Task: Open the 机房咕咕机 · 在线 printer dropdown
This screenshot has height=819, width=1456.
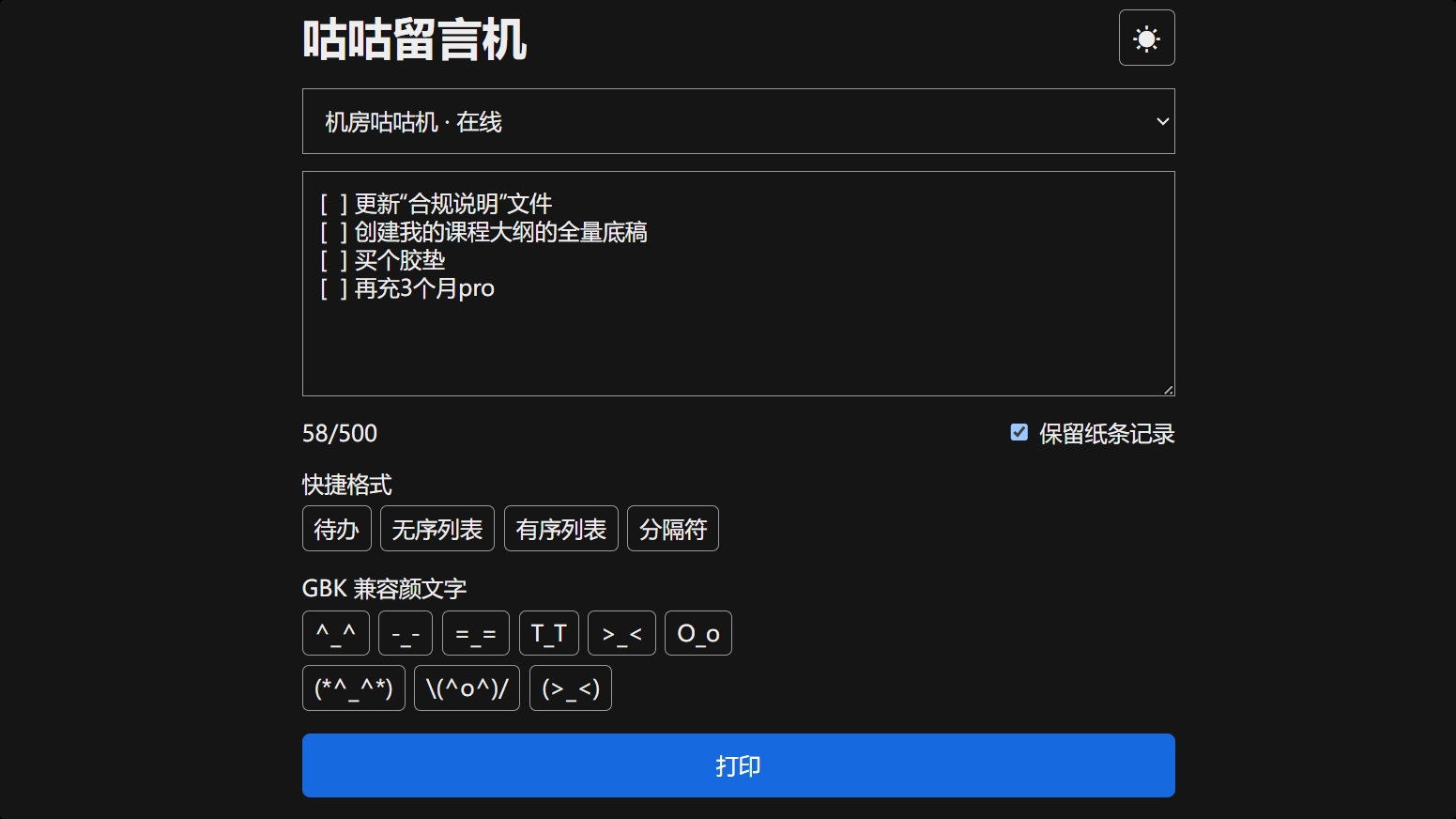Action: point(738,121)
